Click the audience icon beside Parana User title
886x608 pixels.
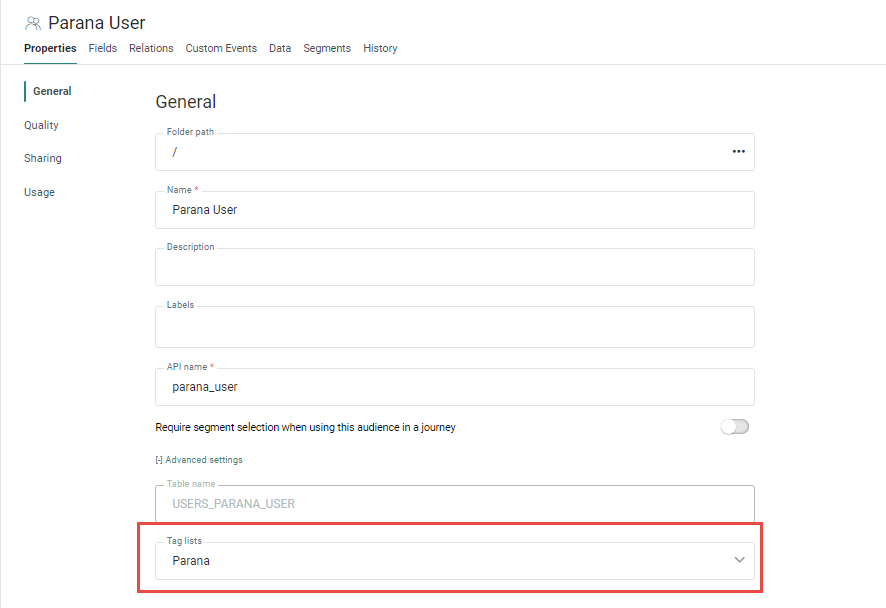tap(33, 23)
